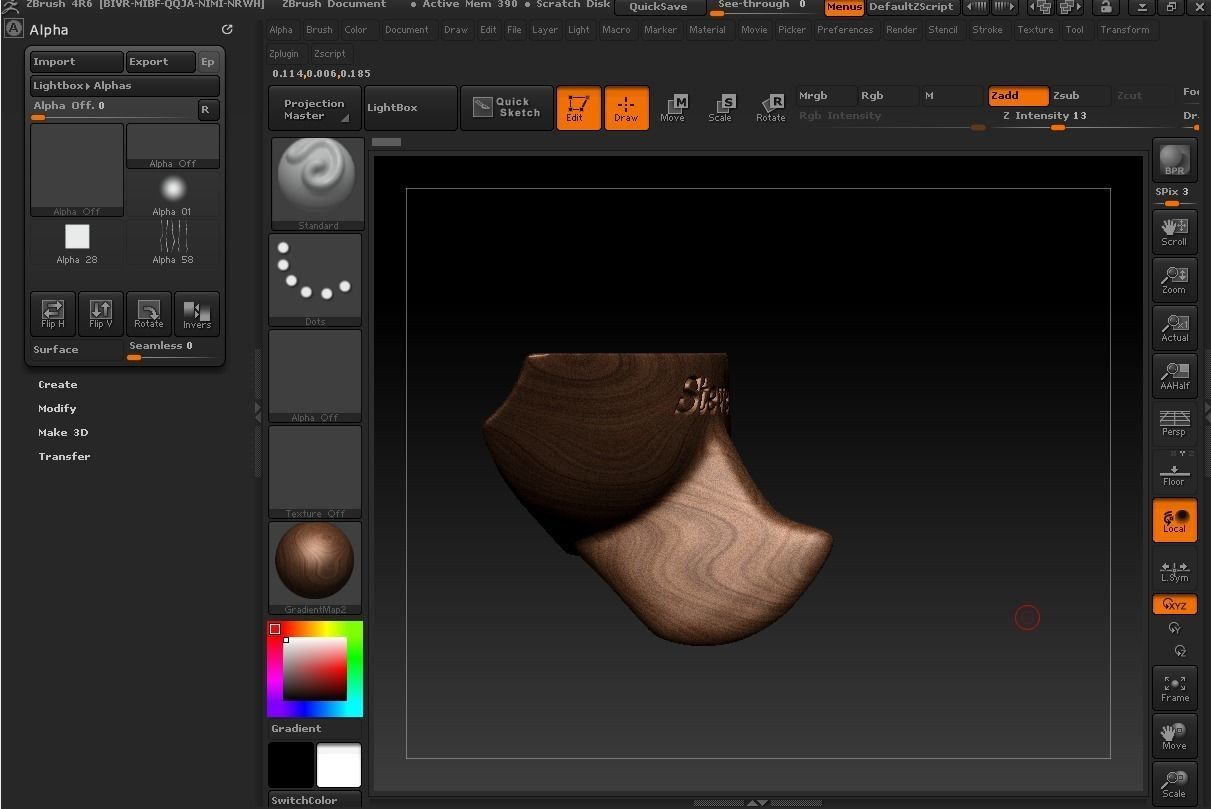Image resolution: width=1211 pixels, height=809 pixels.
Task: Expand the Modify subpalette
Action: pos(57,409)
